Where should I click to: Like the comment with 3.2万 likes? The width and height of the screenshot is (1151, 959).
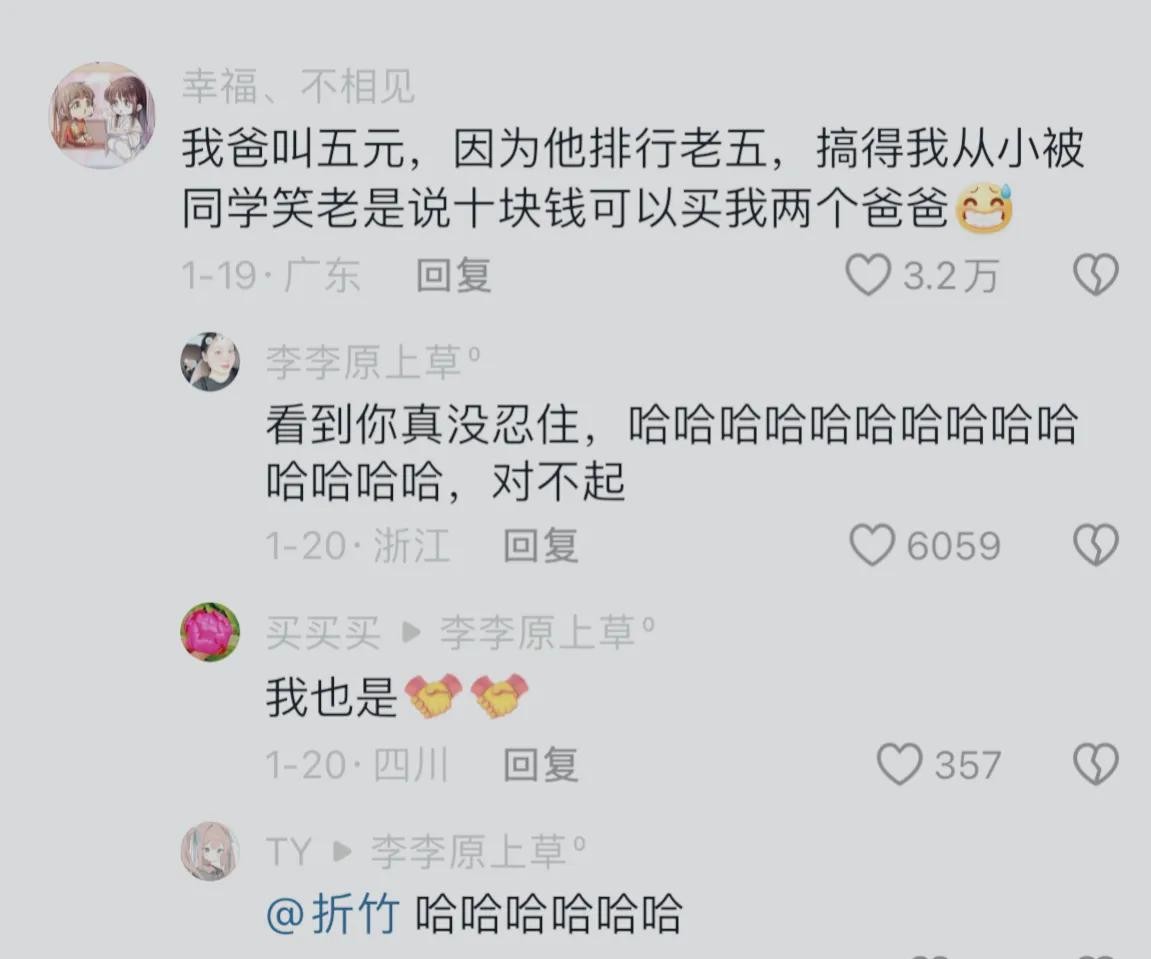868,275
